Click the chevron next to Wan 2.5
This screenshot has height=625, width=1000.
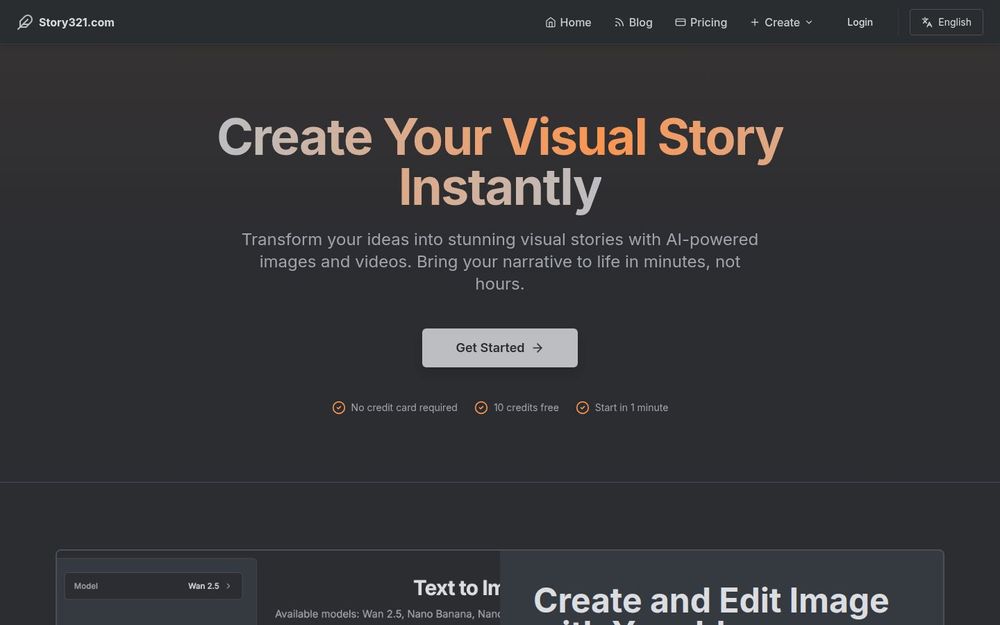click(x=228, y=585)
